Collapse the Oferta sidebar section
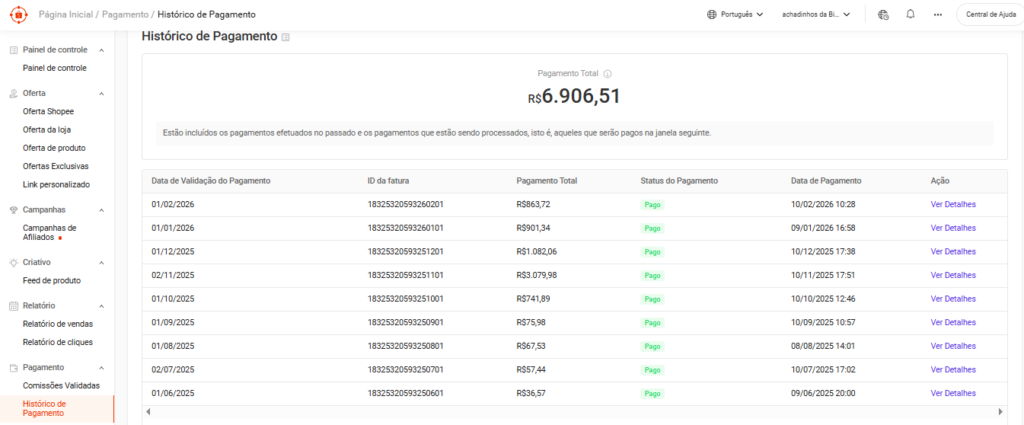This screenshot has width=1024, height=425. point(102,93)
